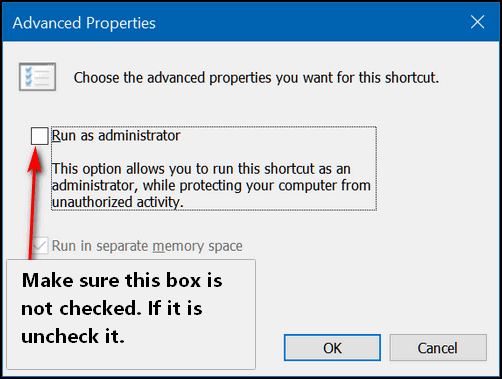Click the 'Make sure this box is' callout line
This screenshot has height=379, width=502.
(x=122, y=280)
